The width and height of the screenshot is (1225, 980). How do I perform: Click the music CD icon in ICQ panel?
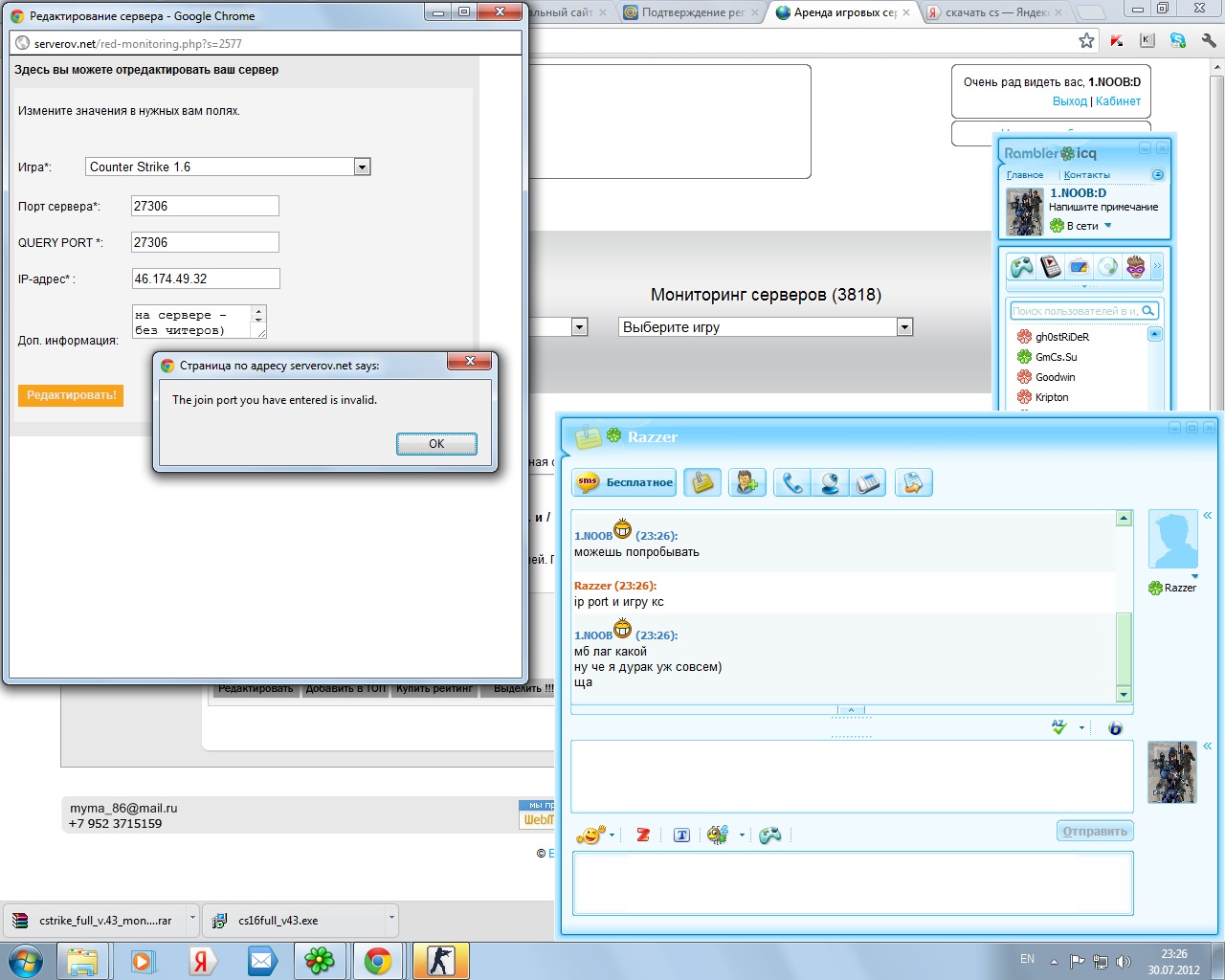1107,267
